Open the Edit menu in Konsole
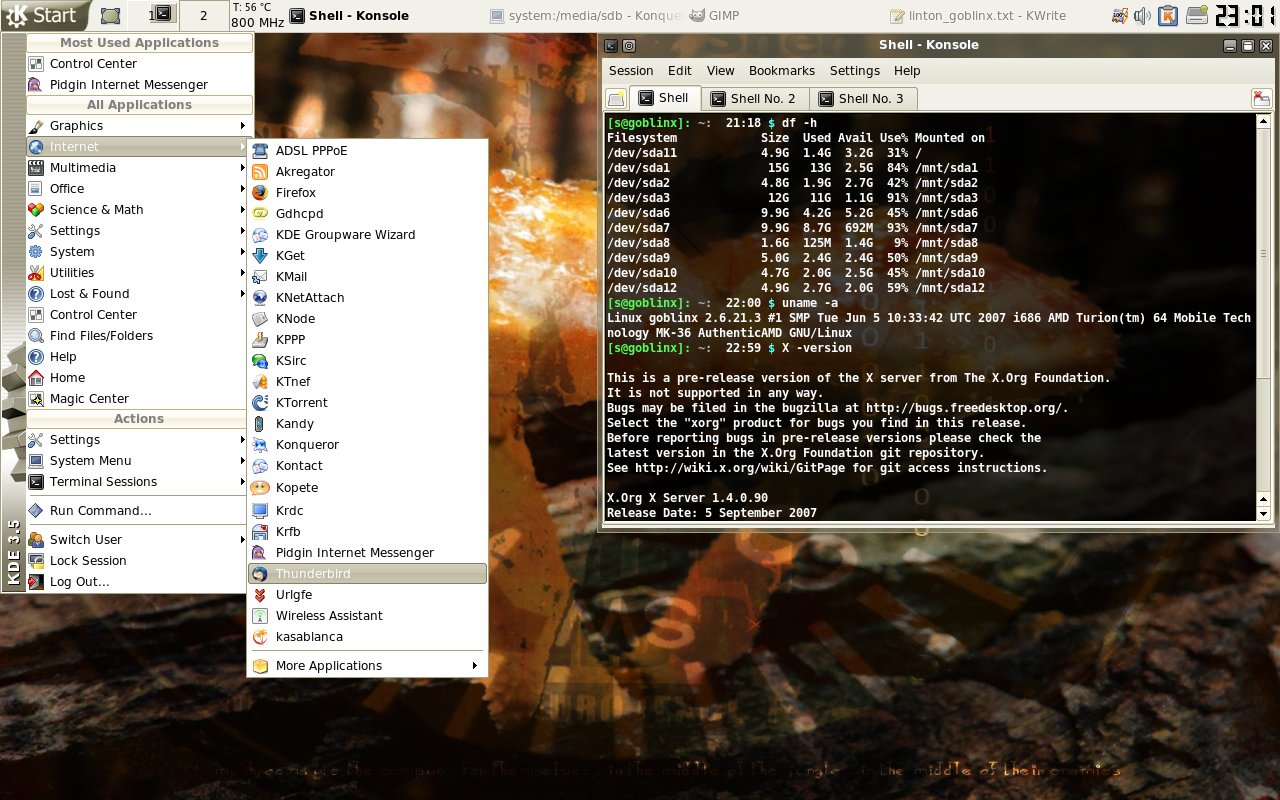 click(680, 71)
